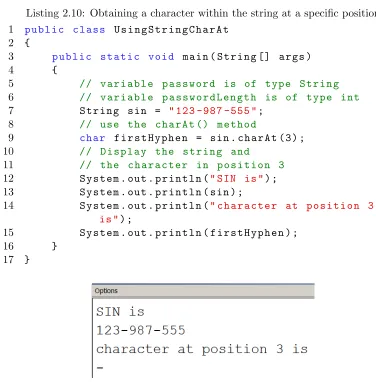The image size is (376, 382).
Task: Click the comment "Display the string and"
Action: click(x=165, y=151)
